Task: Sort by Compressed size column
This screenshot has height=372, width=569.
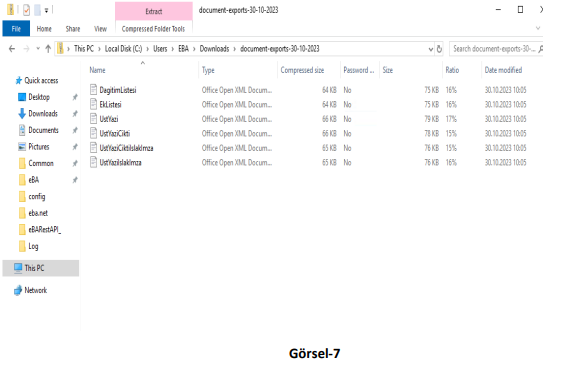Action: point(302,70)
